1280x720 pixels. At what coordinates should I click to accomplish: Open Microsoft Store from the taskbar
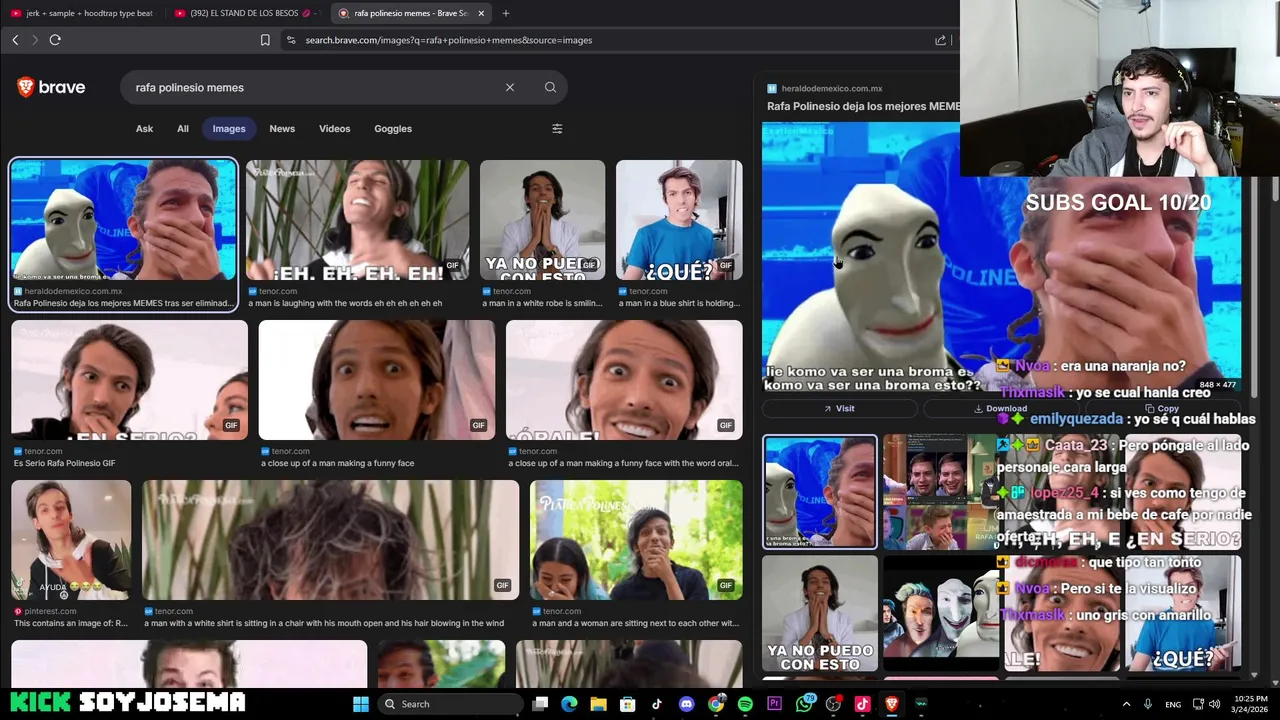pyautogui.click(x=627, y=704)
